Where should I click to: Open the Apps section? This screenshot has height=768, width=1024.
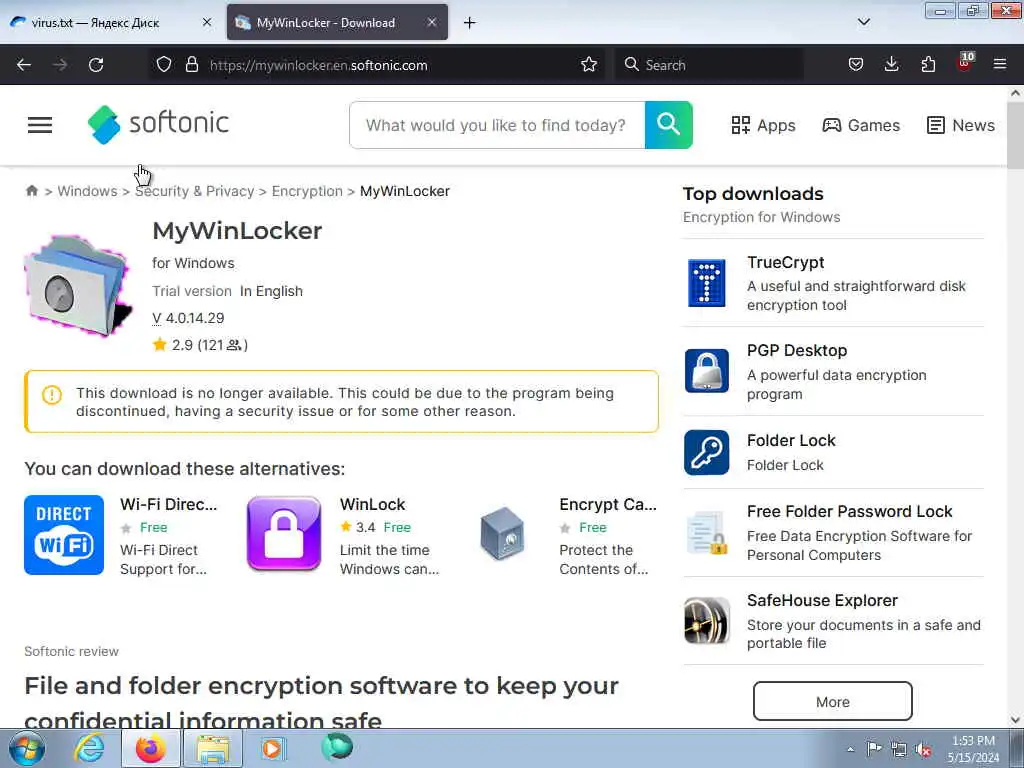[x=763, y=125]
